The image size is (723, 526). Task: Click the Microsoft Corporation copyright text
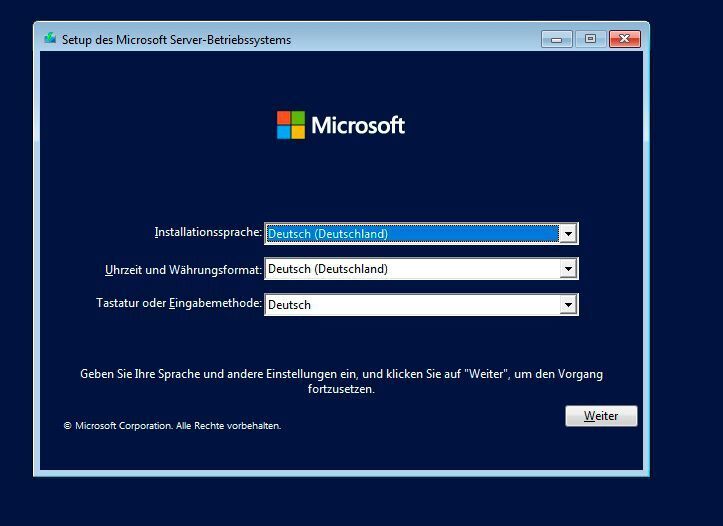[x=172, y=426]
